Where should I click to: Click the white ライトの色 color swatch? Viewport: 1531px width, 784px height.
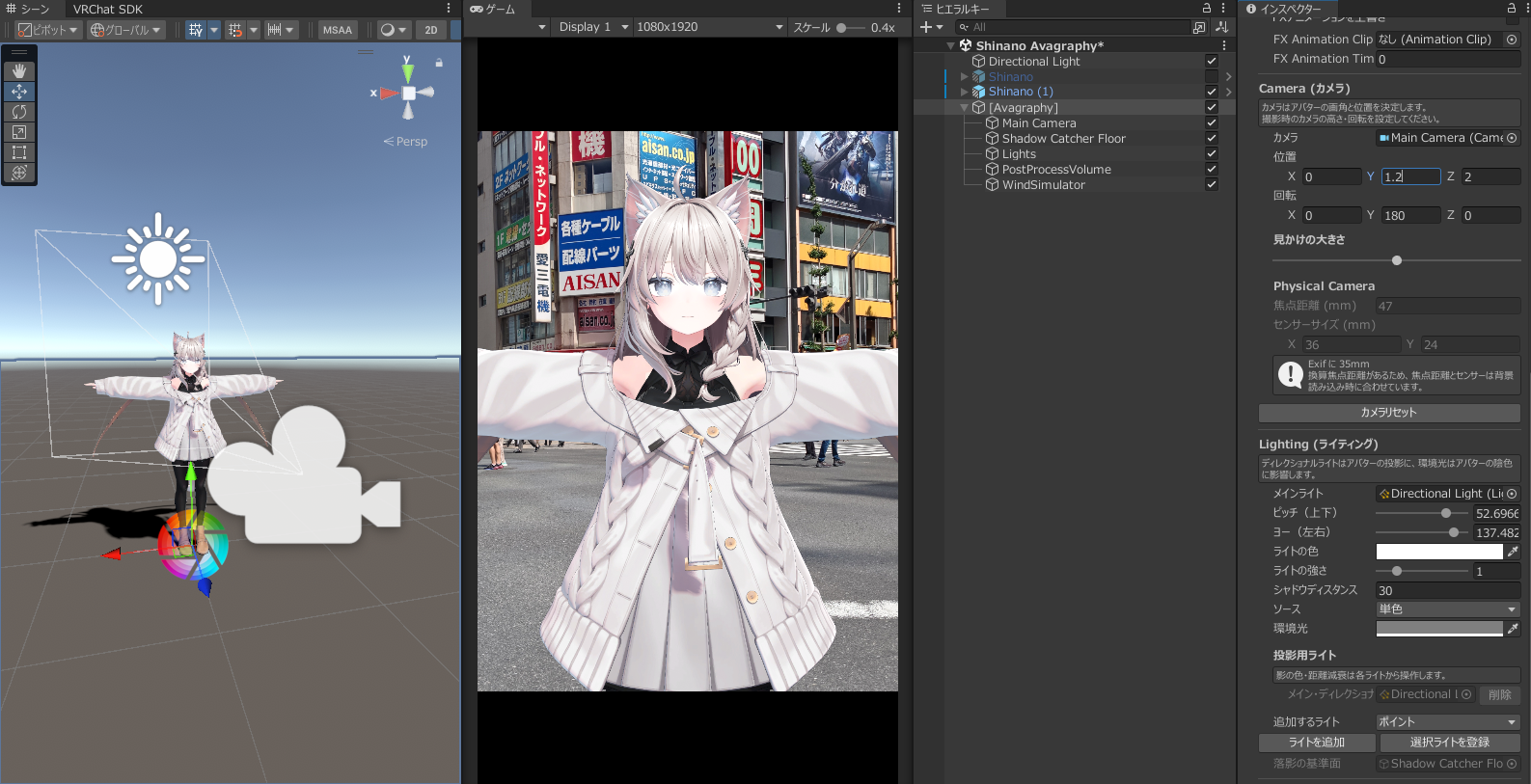point(1439,552)
